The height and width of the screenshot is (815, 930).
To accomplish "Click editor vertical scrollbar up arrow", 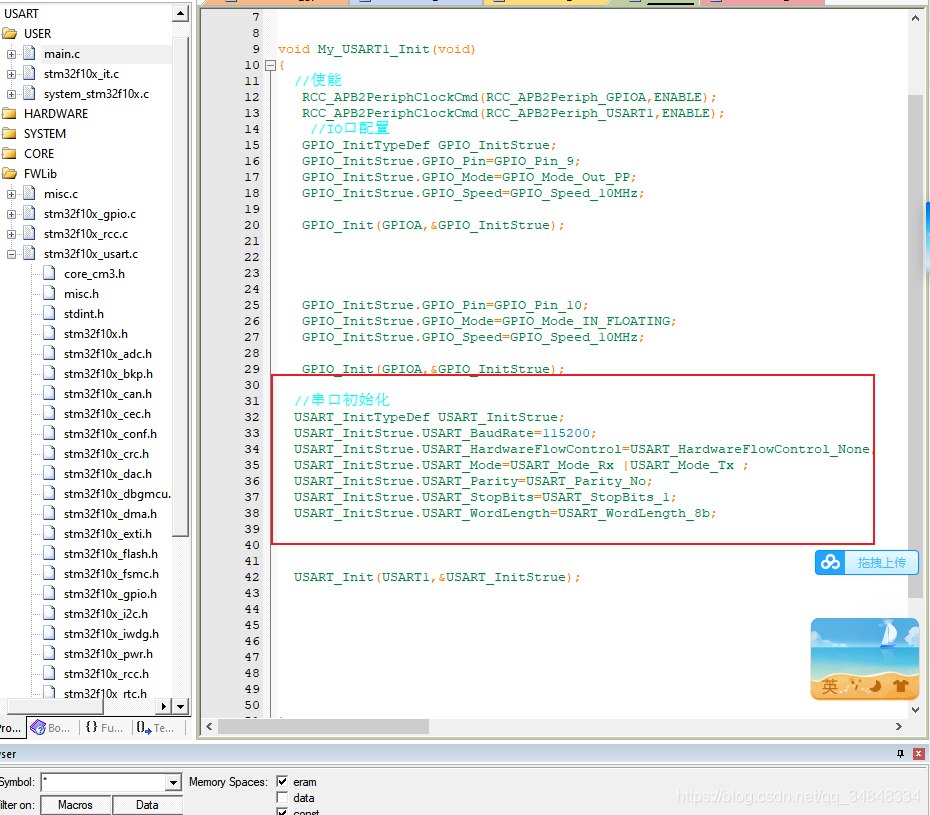I will click(x=916, y=18).
